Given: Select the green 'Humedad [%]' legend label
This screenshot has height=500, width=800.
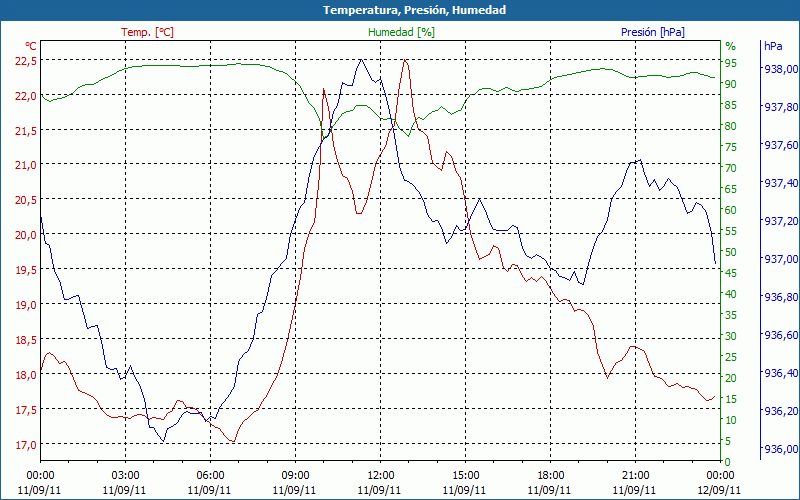Looking at the screenshot, I should (401, 32).
